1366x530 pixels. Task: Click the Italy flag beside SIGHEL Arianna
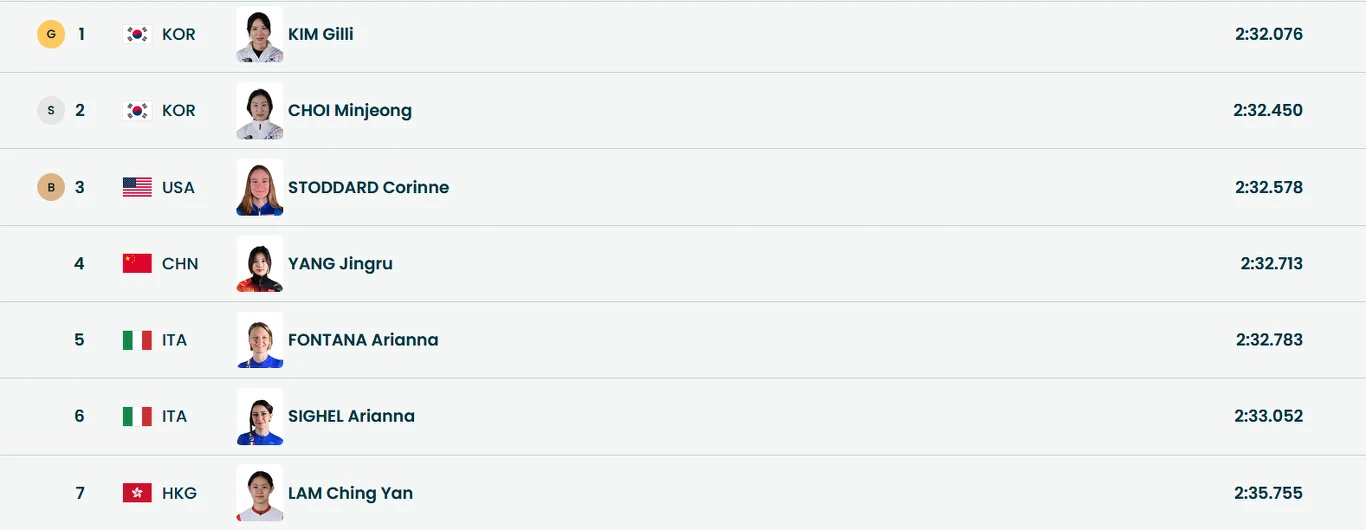click(137, 416)
